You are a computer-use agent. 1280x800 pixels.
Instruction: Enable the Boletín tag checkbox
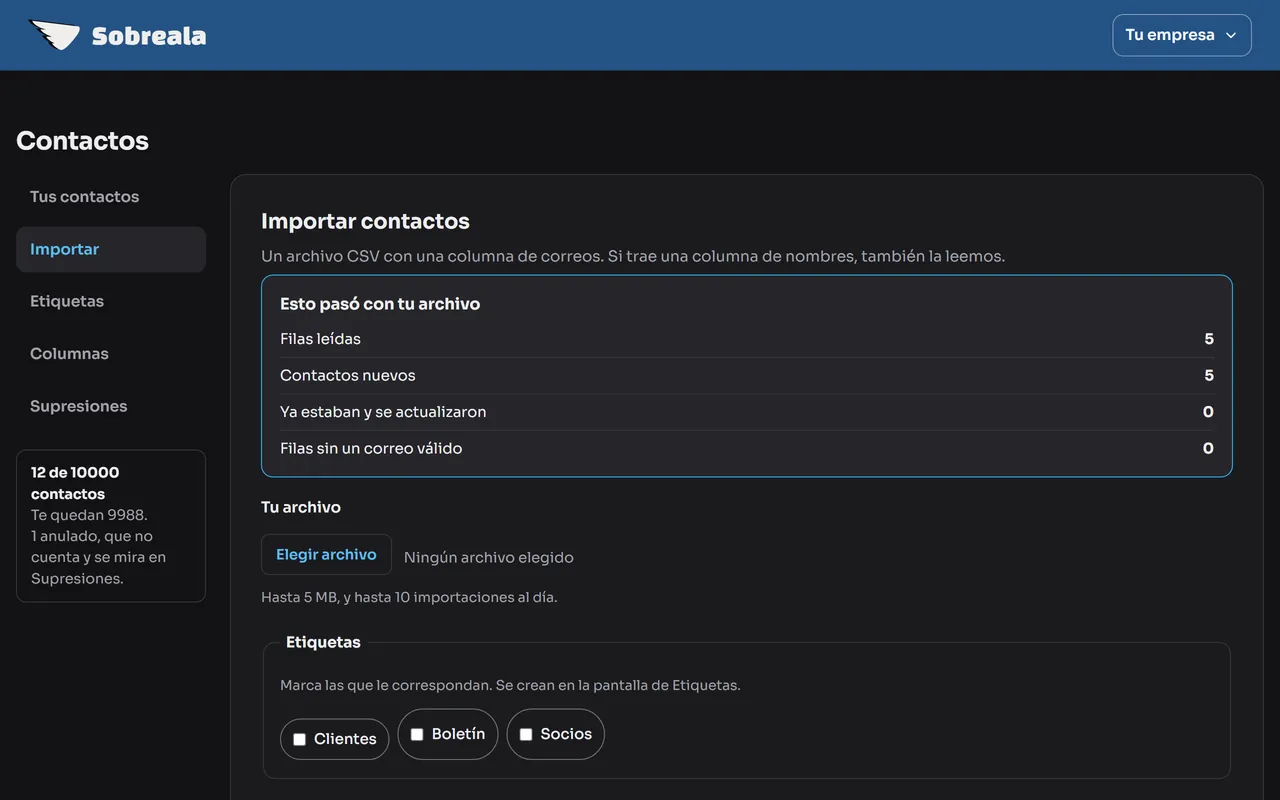417,734
